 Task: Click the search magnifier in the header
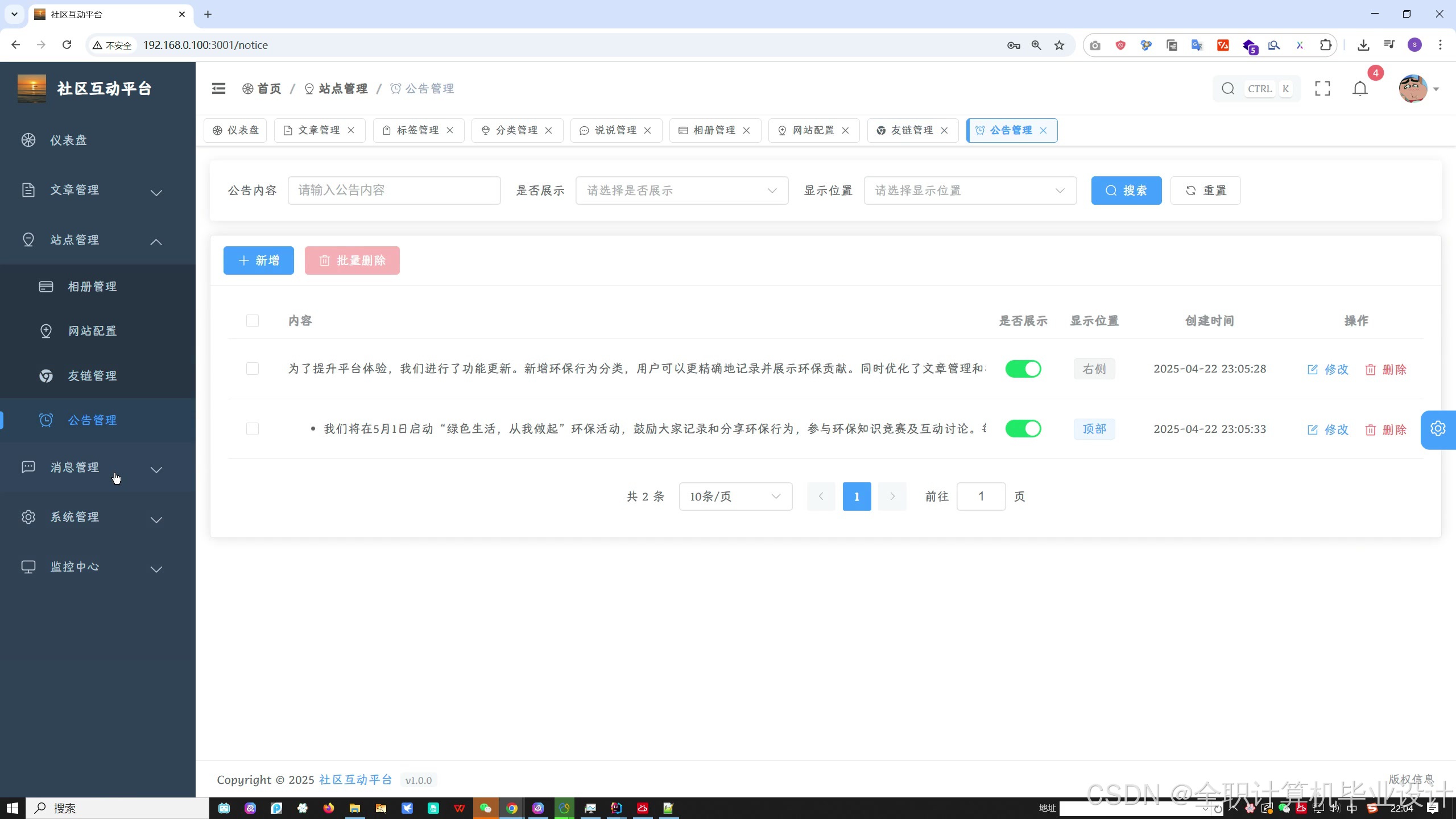click(x=1228, y=89)
